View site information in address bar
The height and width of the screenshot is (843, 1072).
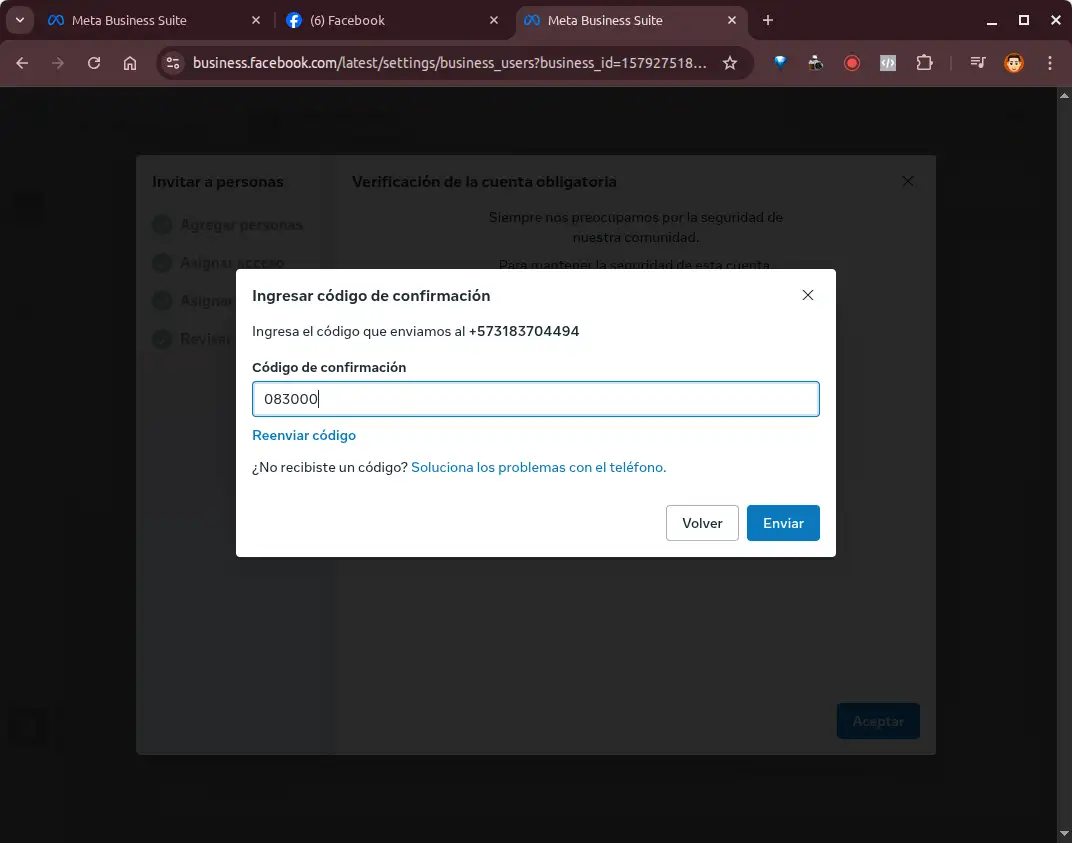coord(173,63)
